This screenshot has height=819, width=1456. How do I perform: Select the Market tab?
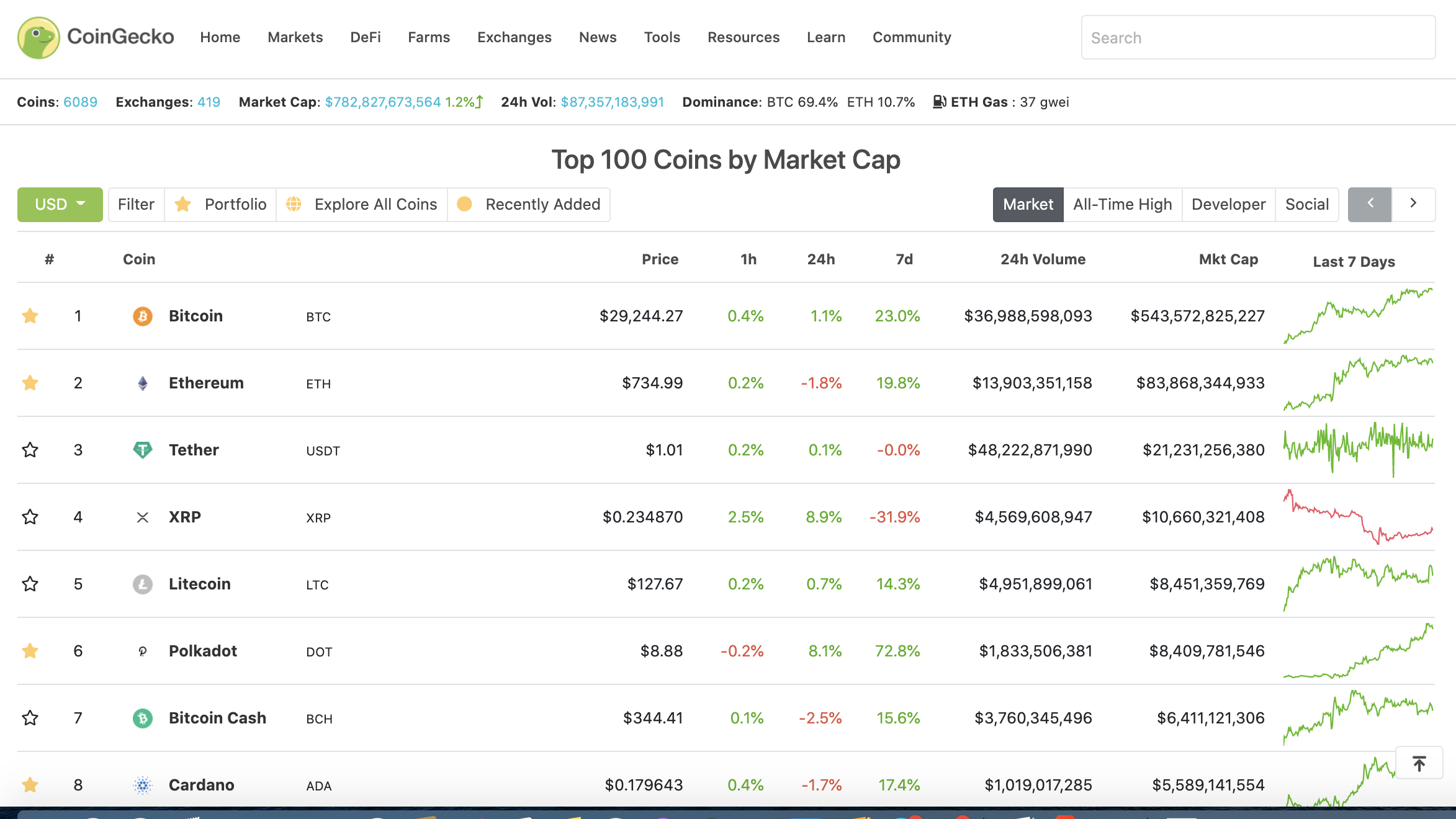[x=1028, y=205]
